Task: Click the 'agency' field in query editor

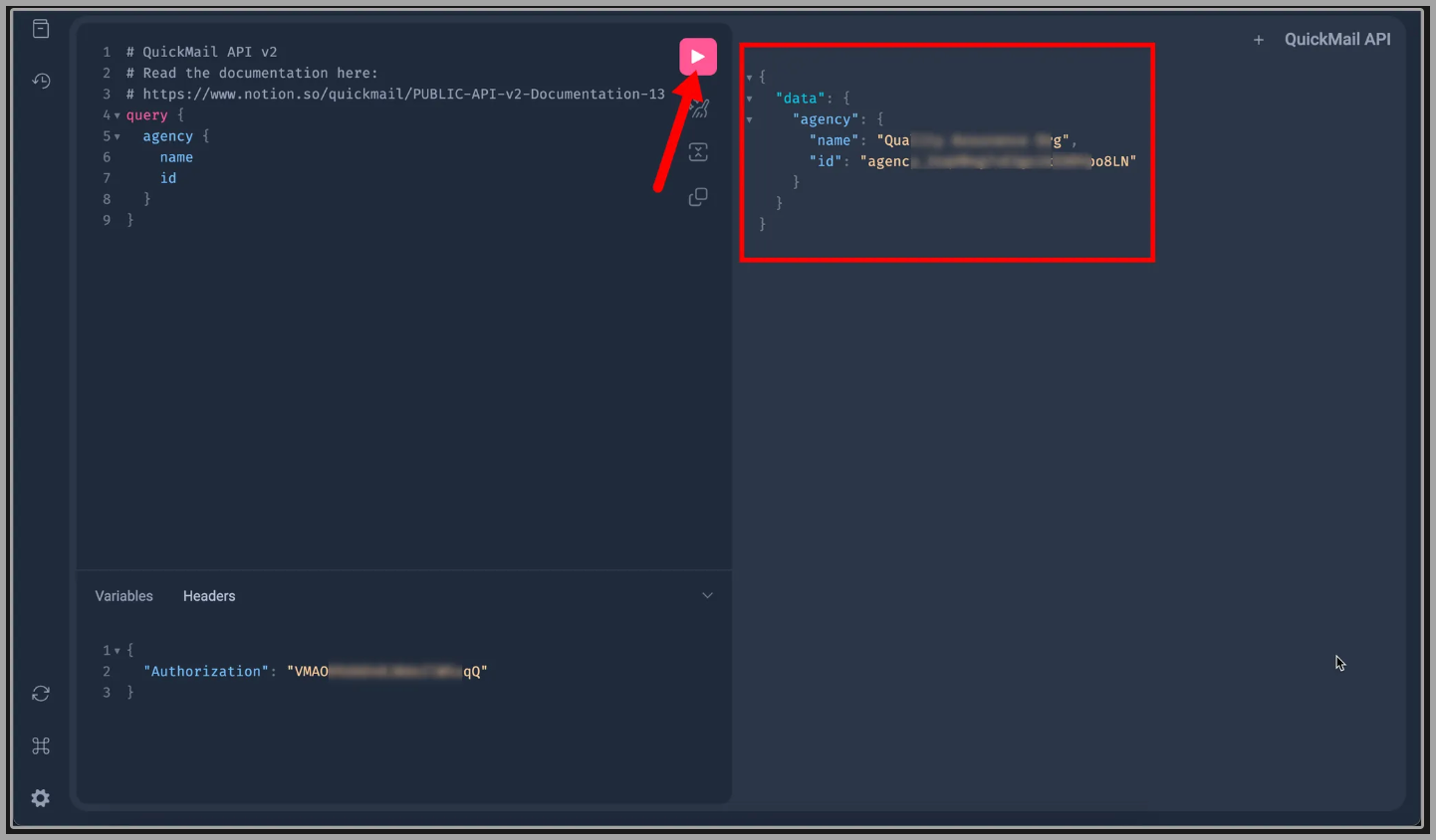Action: pos(168,136)
